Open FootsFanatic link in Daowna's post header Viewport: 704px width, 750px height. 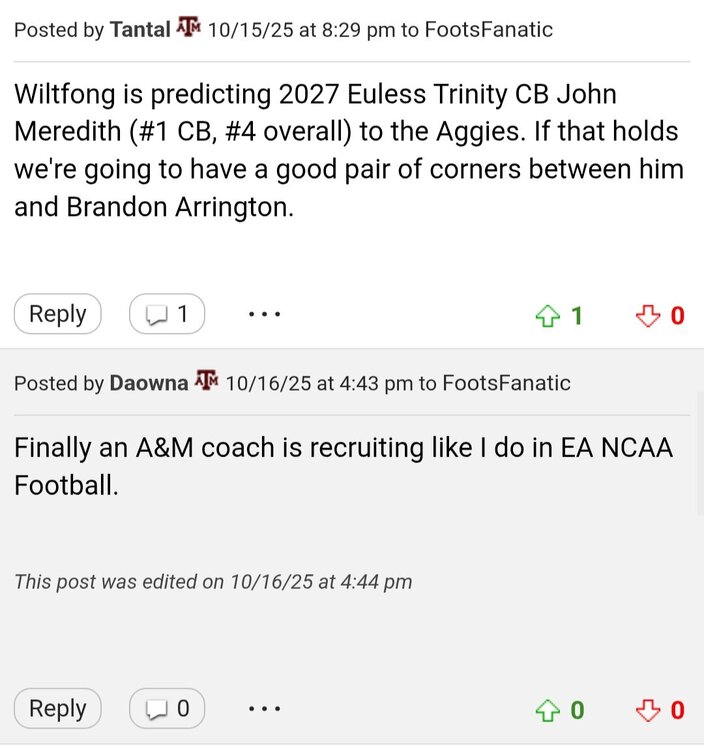point(506,383)
